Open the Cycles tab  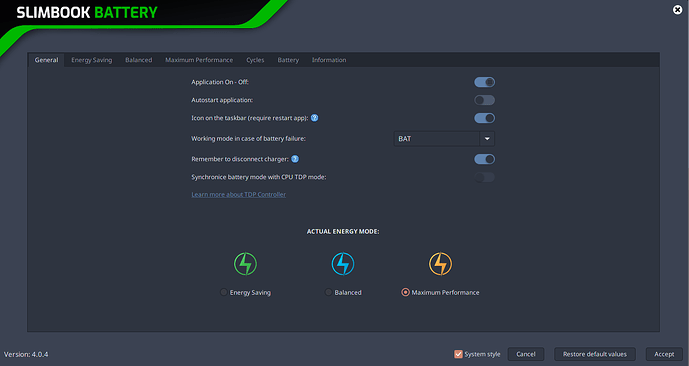(x=255, y=60)
